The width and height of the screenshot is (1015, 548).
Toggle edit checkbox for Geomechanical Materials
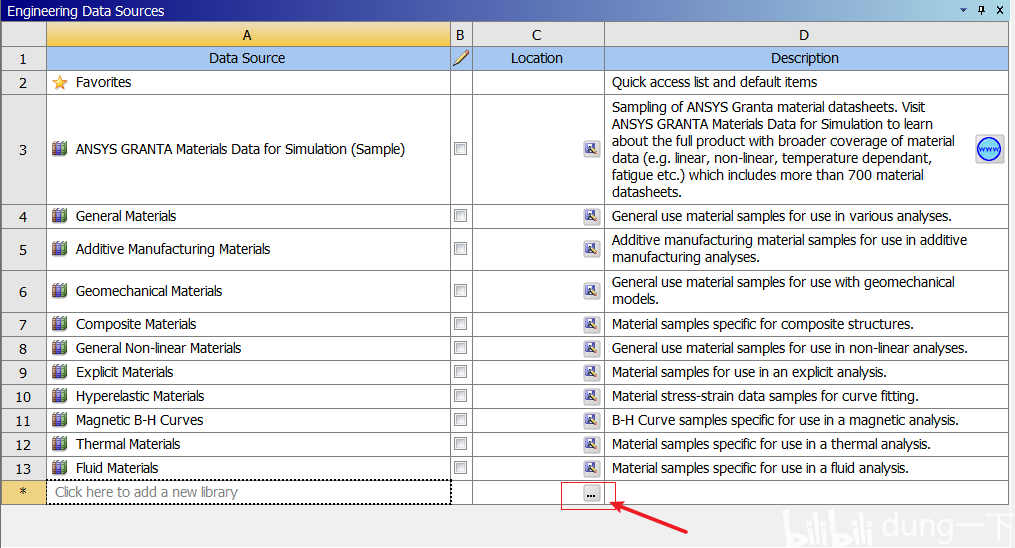coord(460,290)
